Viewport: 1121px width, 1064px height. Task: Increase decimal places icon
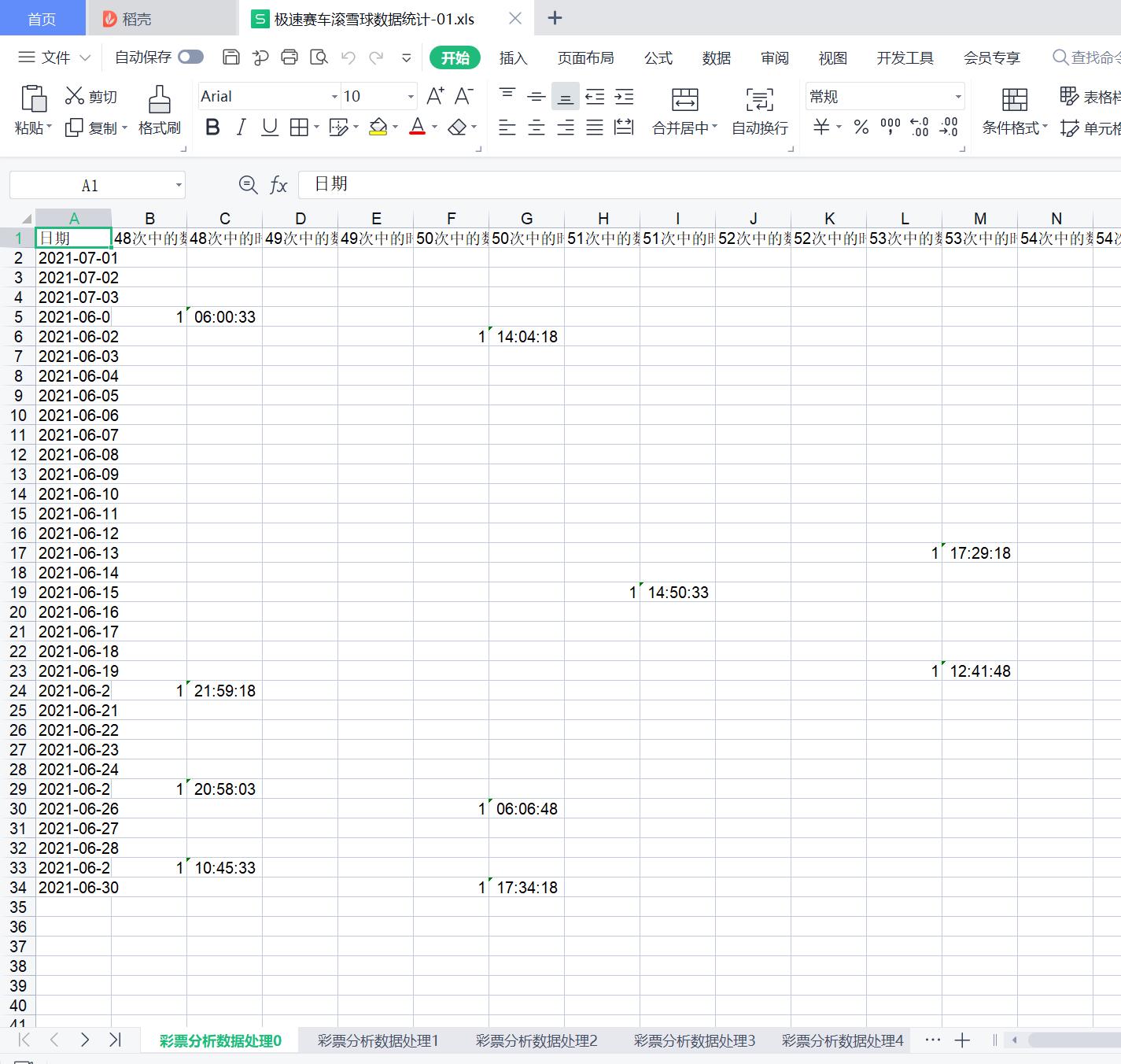tap(920, 127)
